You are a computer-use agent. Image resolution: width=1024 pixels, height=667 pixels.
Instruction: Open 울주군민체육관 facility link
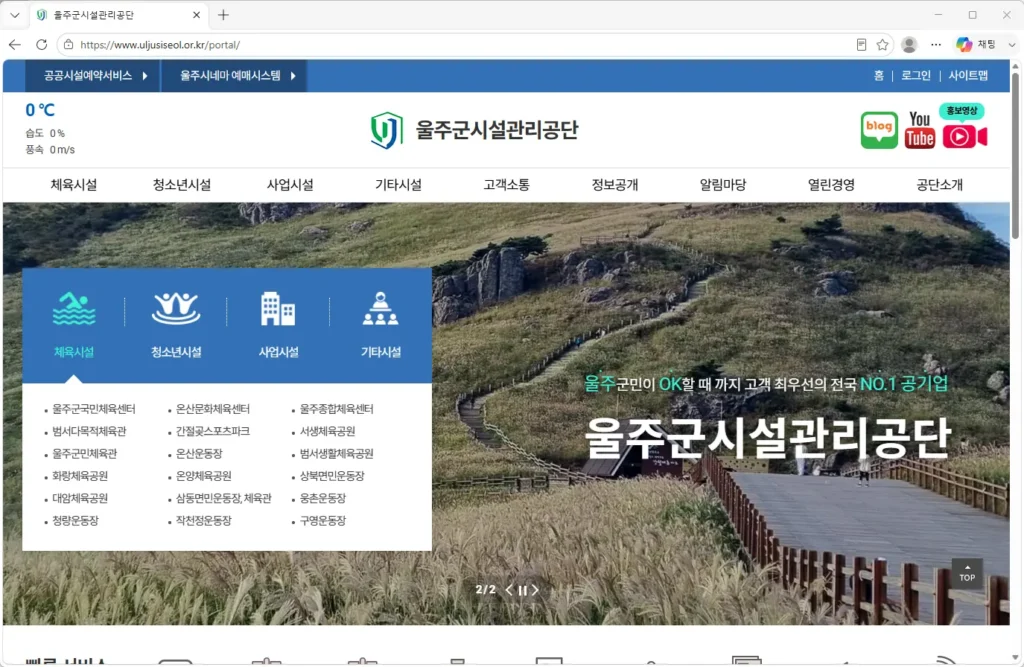click(84, 453)
